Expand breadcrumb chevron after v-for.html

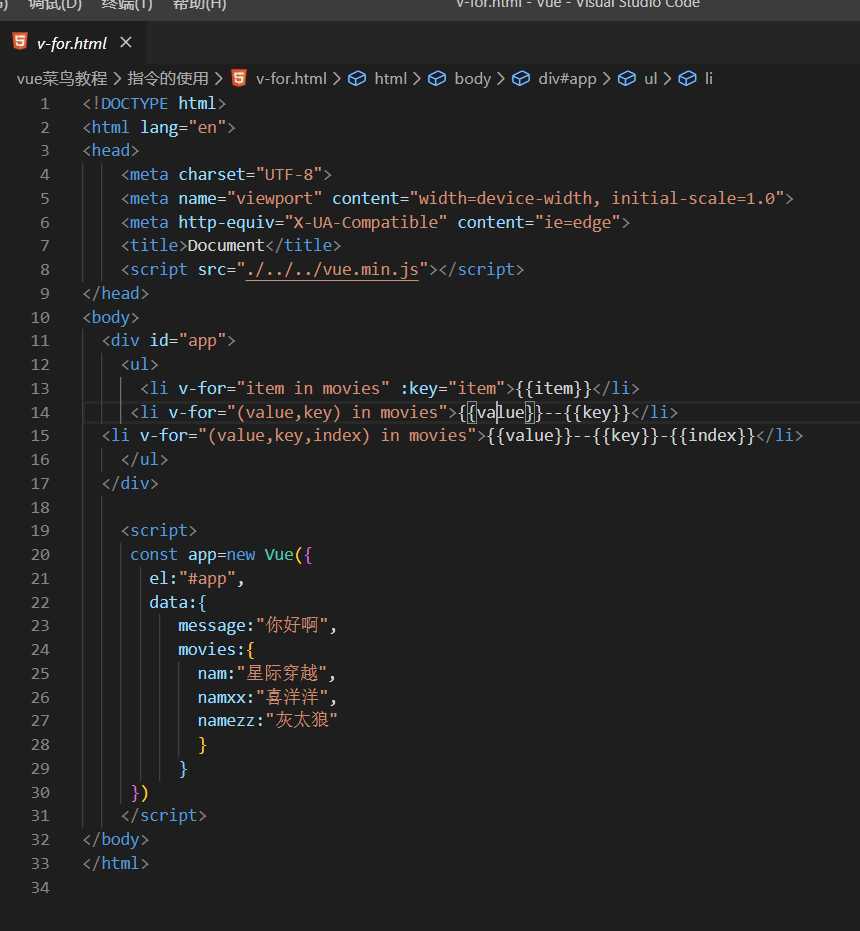tap(337, 78)
